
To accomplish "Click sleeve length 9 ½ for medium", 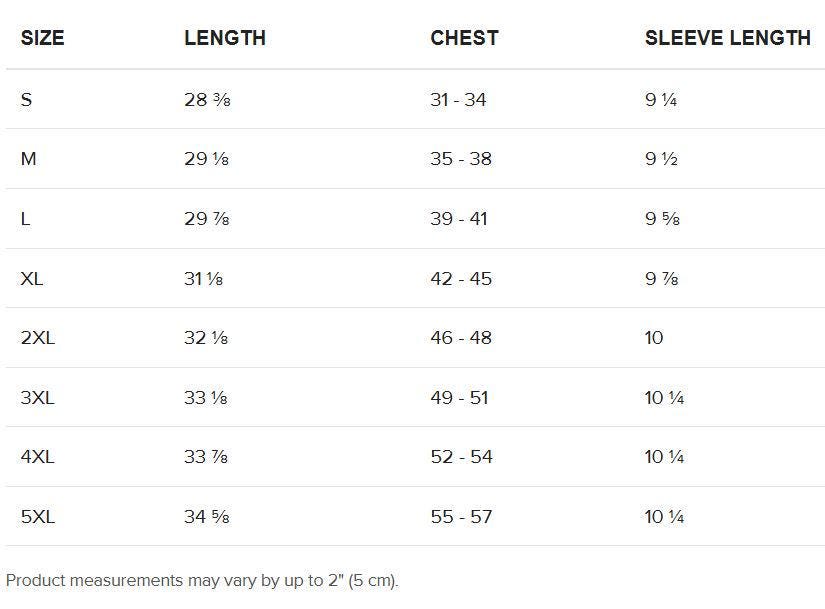I will point(662,159).
